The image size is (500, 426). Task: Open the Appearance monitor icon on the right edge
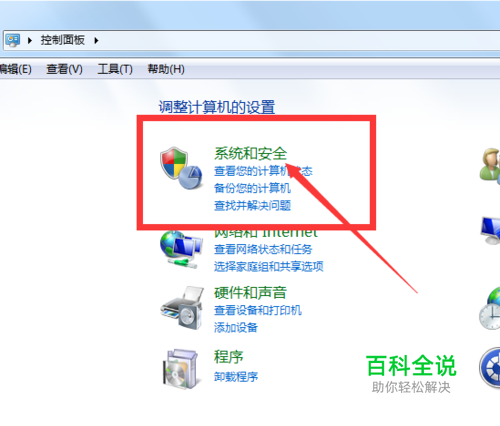click(490, 231)
